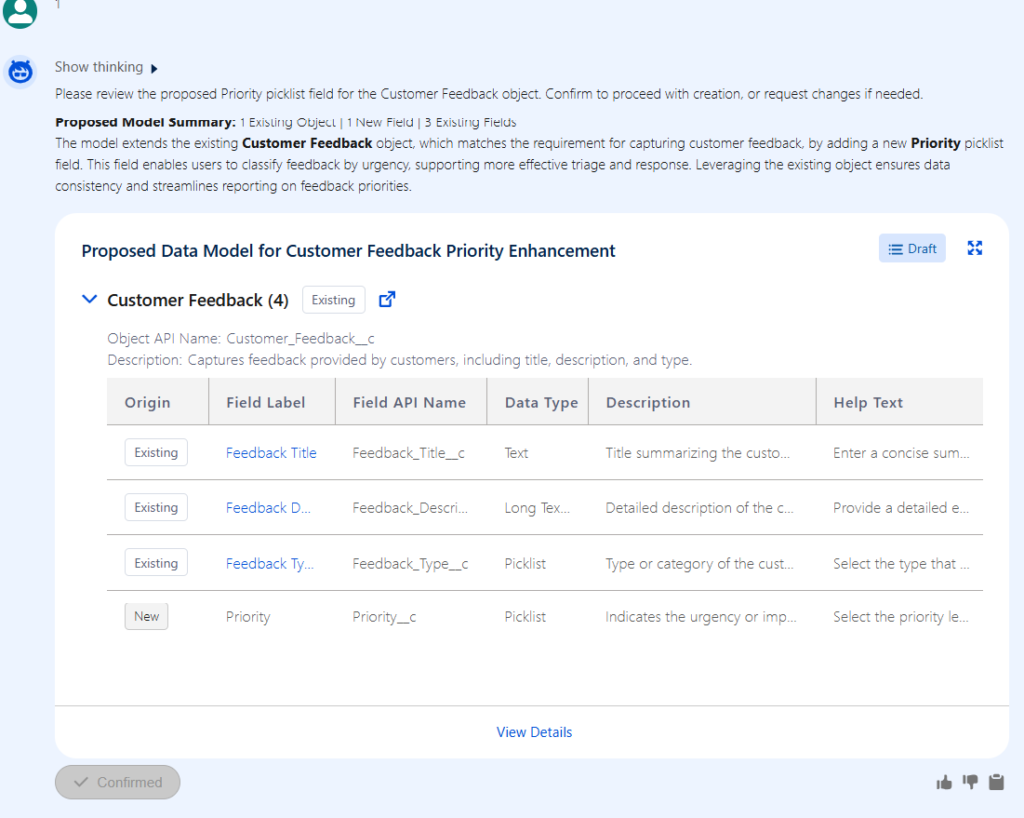1024x818 pixels.
Task: Give a thumbs up to response
Action: point(944,782)
